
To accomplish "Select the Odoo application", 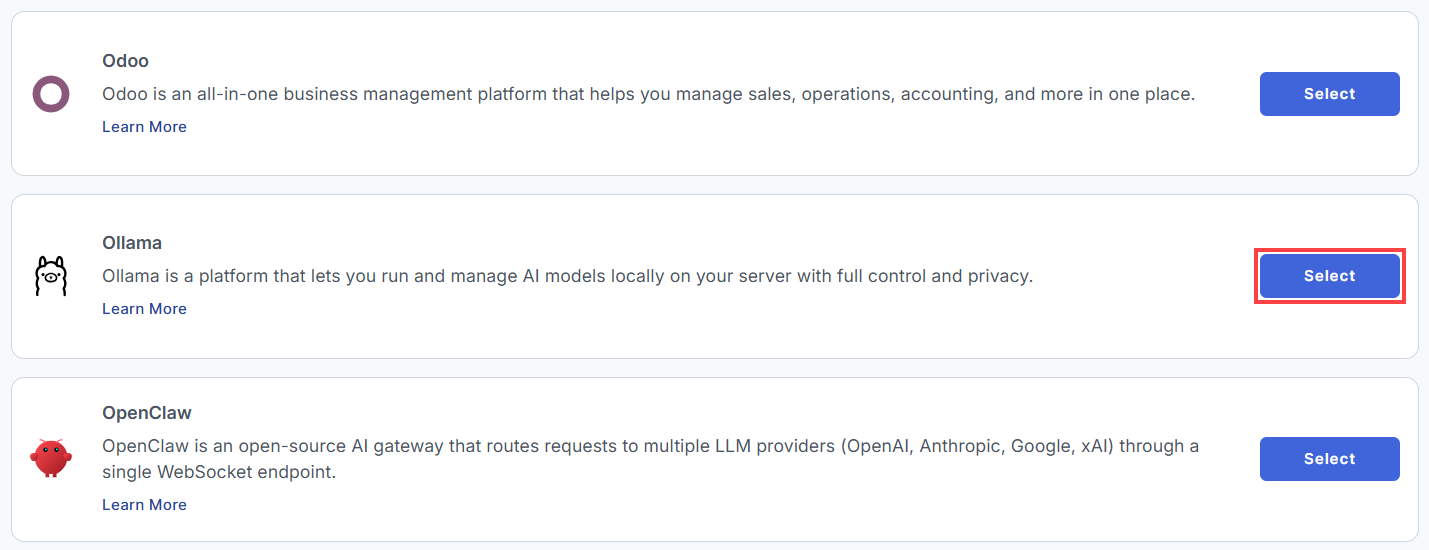I will click(x=1329, y=94).
